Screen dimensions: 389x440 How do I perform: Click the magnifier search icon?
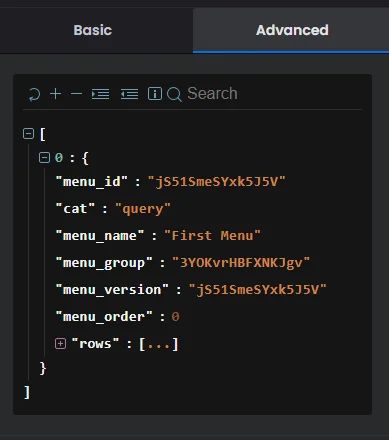click(174, 94)
